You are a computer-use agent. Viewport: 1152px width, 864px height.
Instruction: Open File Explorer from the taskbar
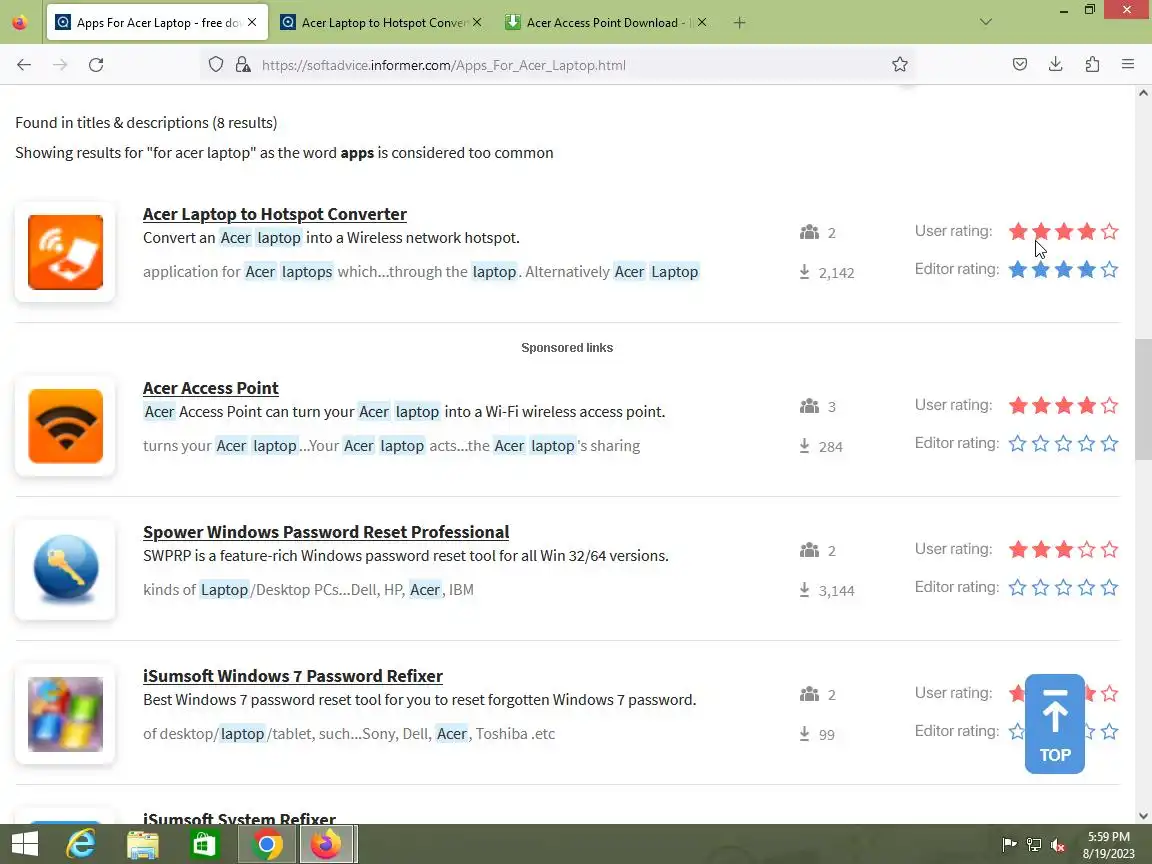coord(143,844)
